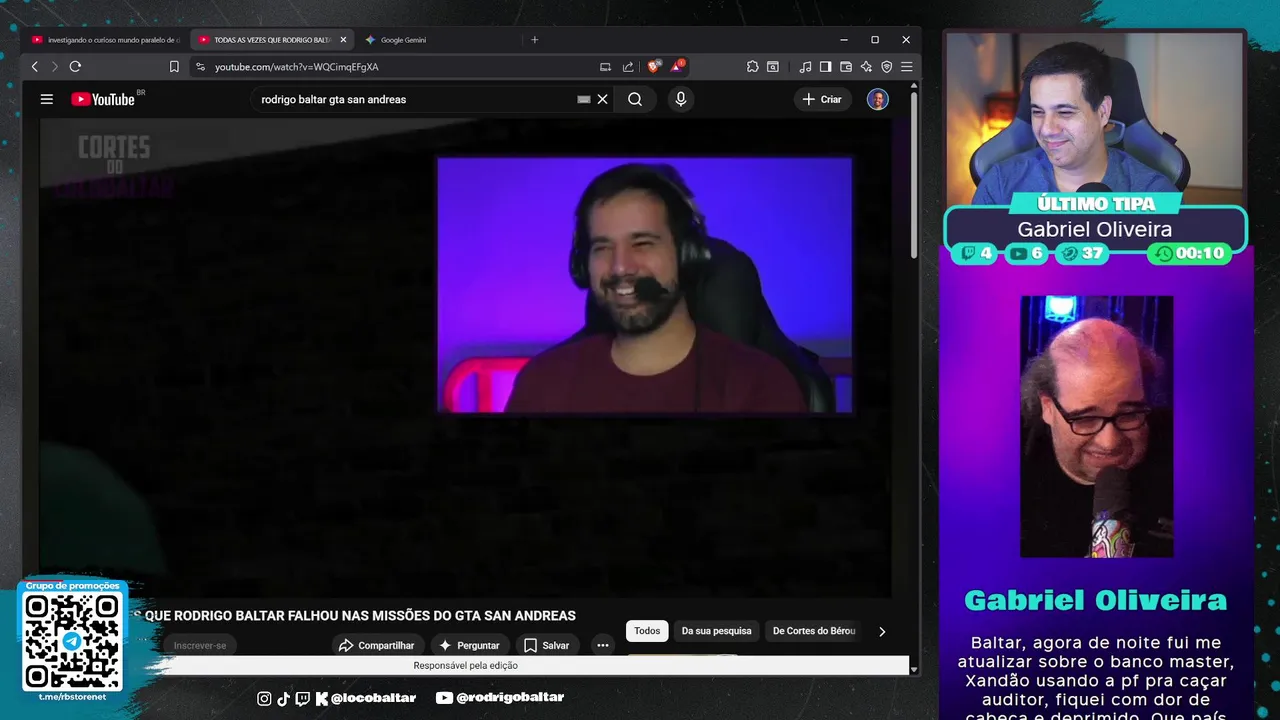Save the video with the Salvar button
Viewport: 1280px width, 720px height.
546,645
